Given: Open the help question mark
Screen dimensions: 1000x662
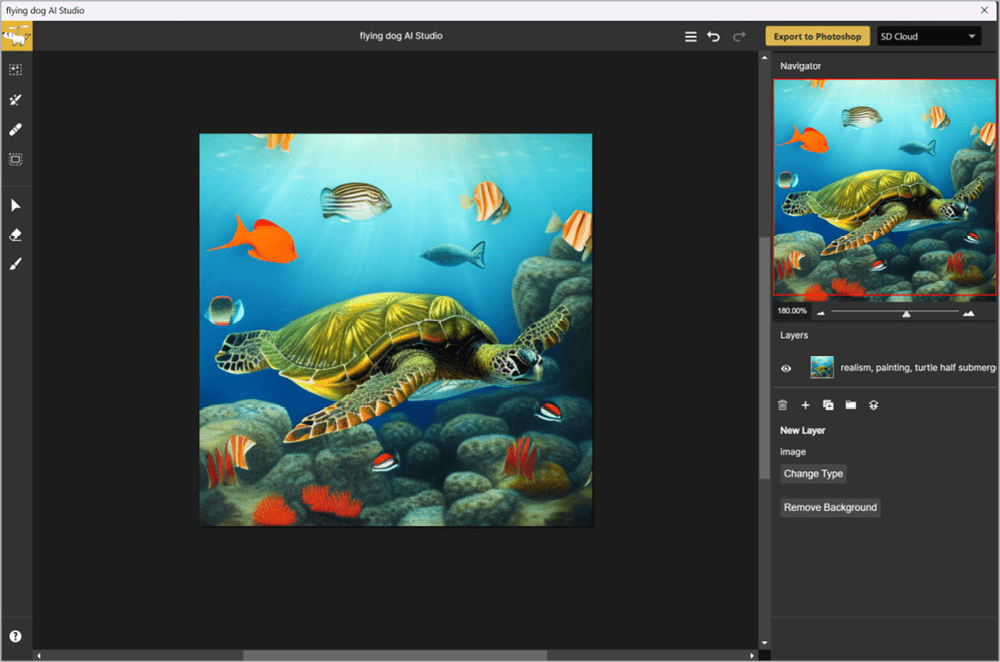Looking at the screenshot, I should (16, 636).
